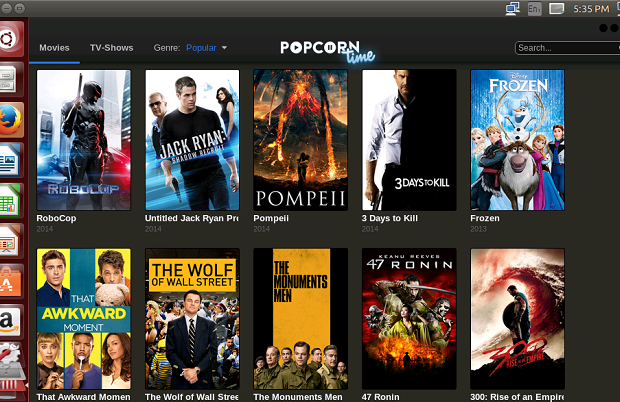Image resolution: width=620 pixels, height=402 pixels.
Task: Open the battery indicator in top panel
Action: click(x=556, y=9)
